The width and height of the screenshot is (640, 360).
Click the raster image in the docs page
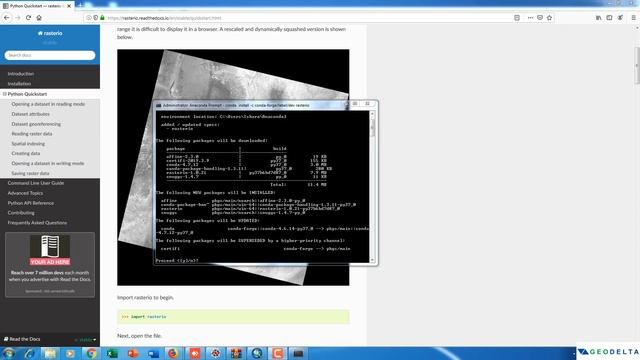click(x=233, y=167)
